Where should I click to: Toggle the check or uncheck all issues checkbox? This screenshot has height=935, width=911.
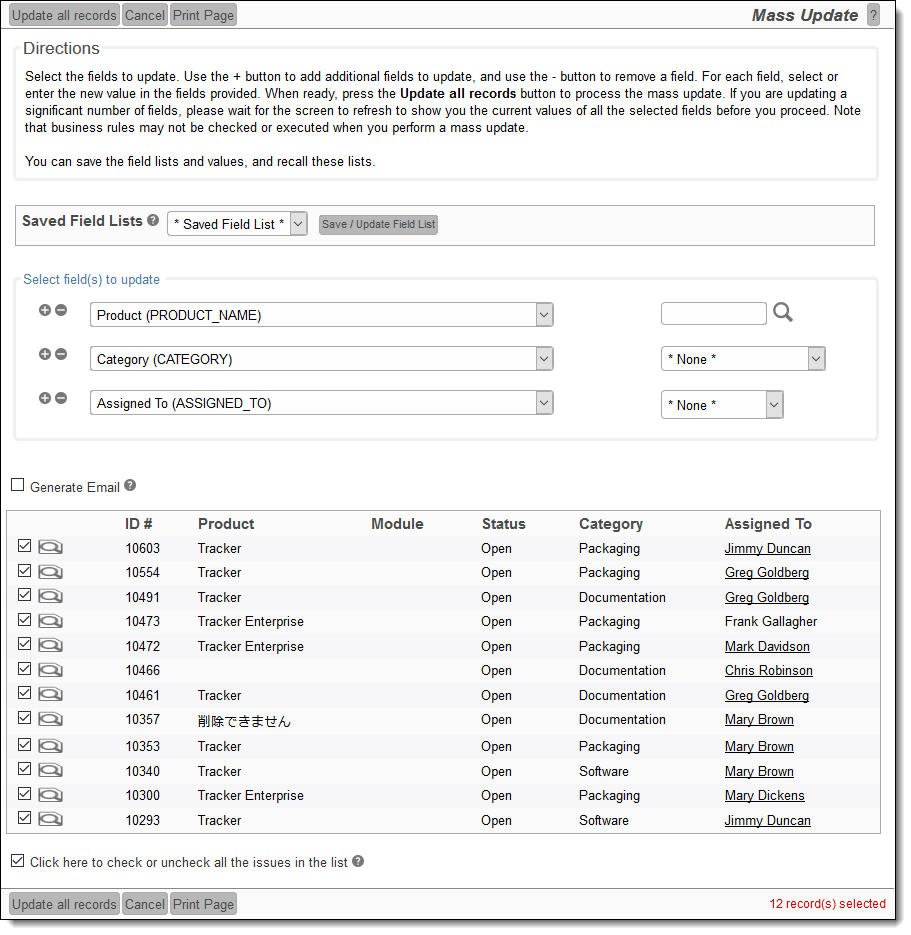(x=18, y=860)
